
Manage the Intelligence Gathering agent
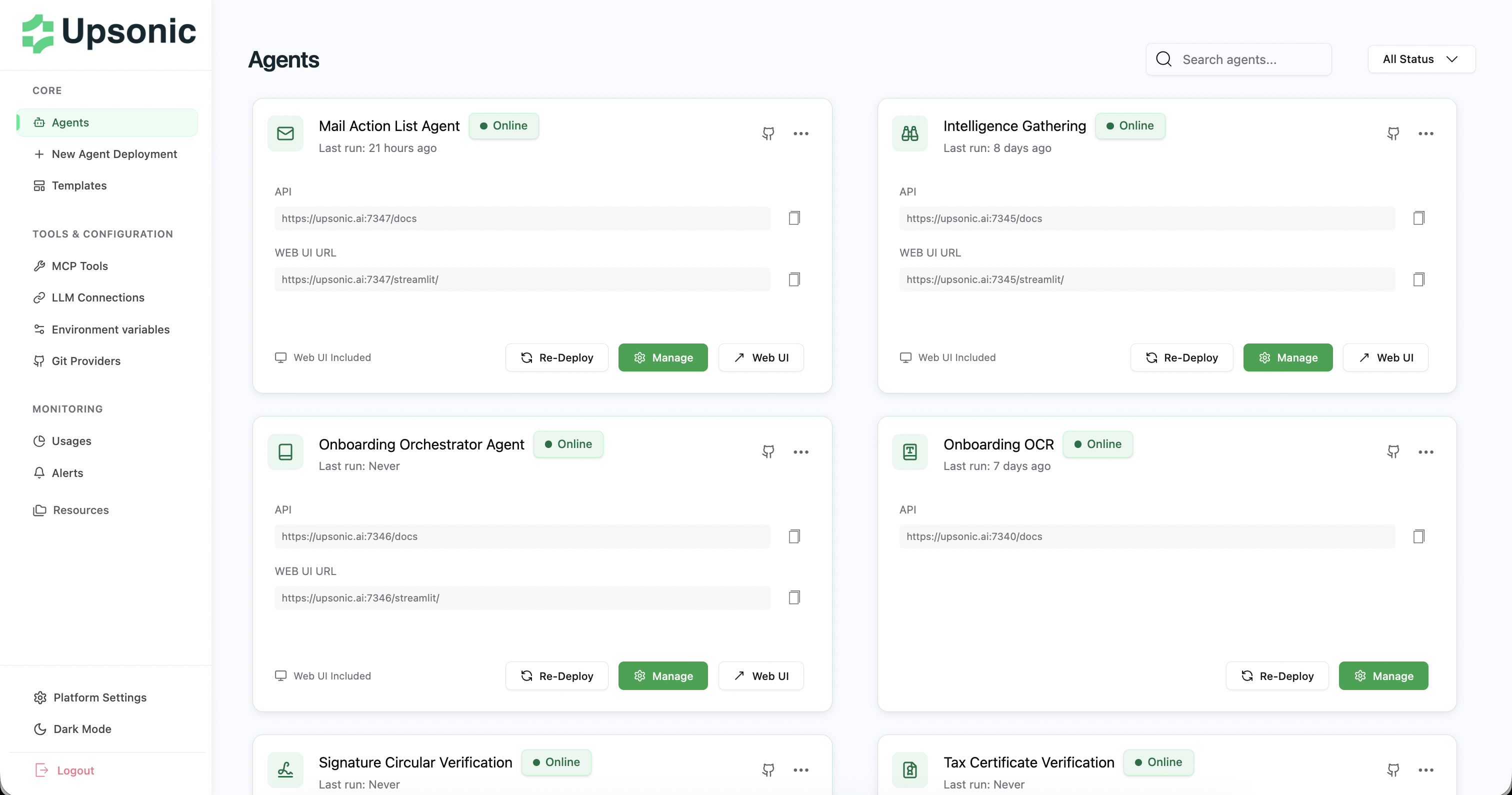coord(1288,357)
